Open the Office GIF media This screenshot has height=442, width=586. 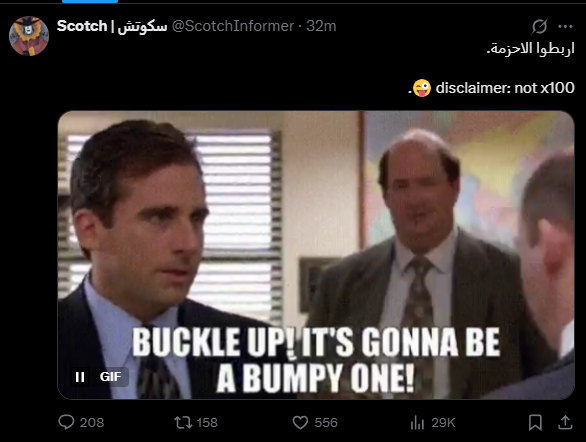316,255
